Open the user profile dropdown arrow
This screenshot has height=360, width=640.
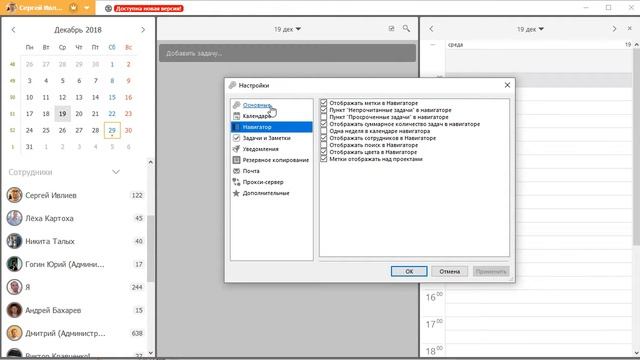click(x=87, y=8)
